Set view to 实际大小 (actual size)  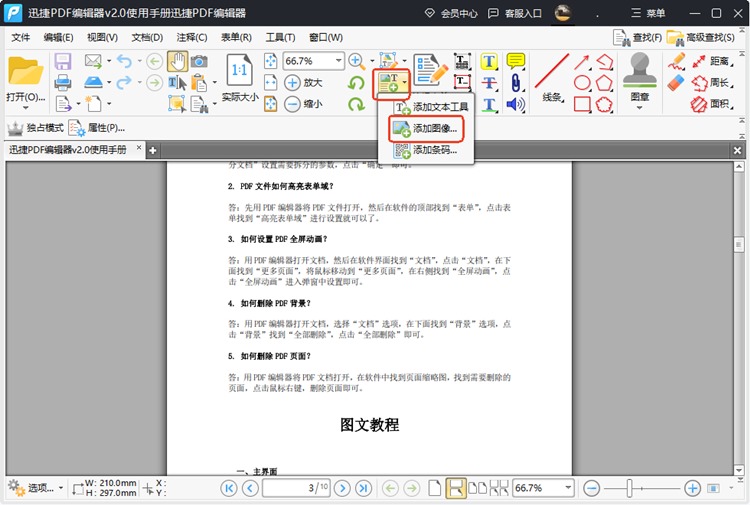(x=240, y=79)
